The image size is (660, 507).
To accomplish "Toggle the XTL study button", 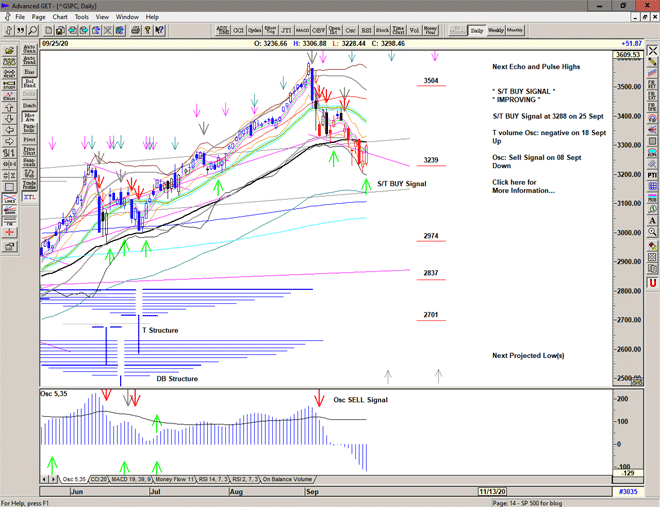I will pyautogui.click(x=29, y=197).
